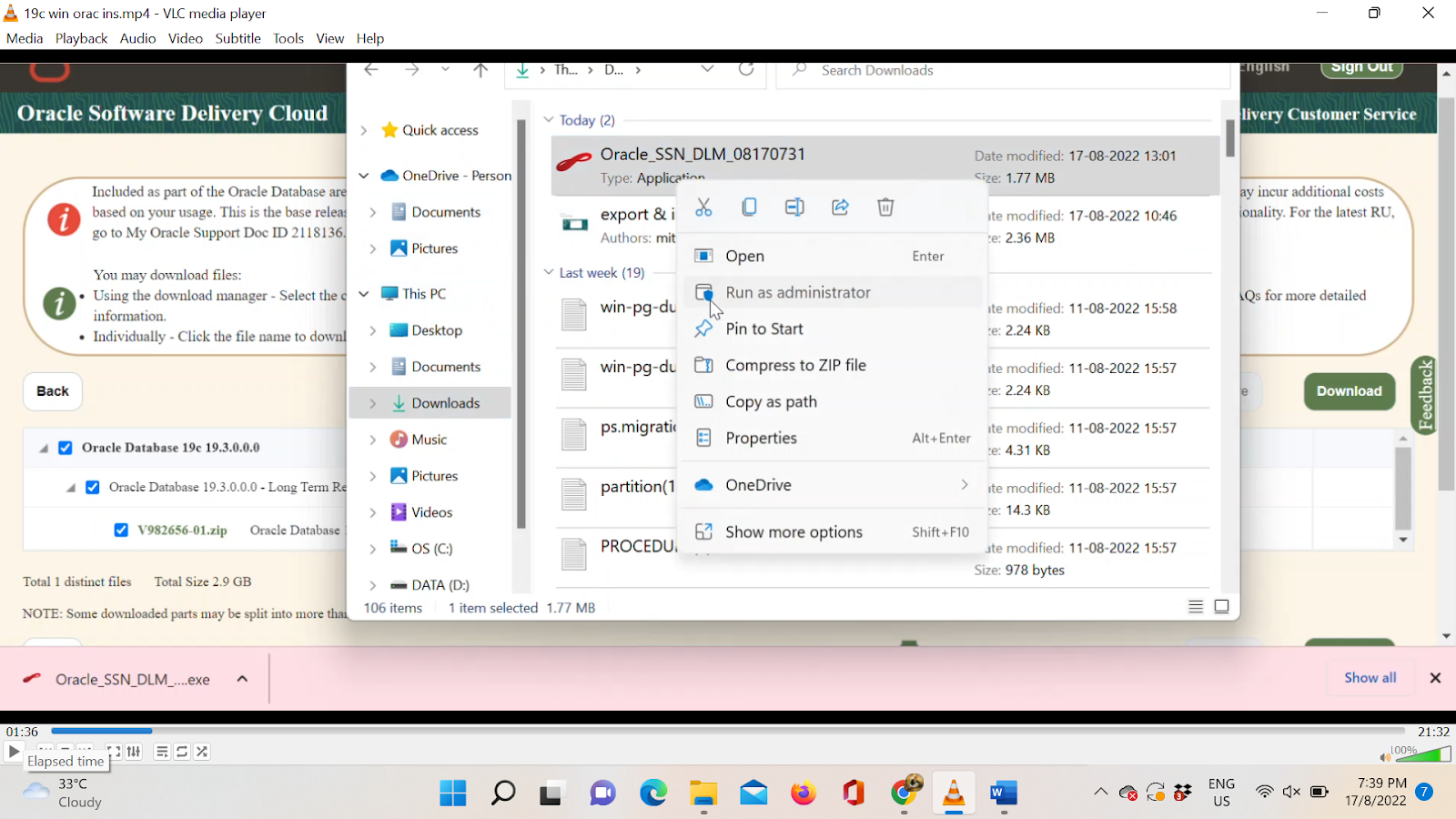
Task: Click the Rename icon in the context menu
Action: click(x=794, y=207)
